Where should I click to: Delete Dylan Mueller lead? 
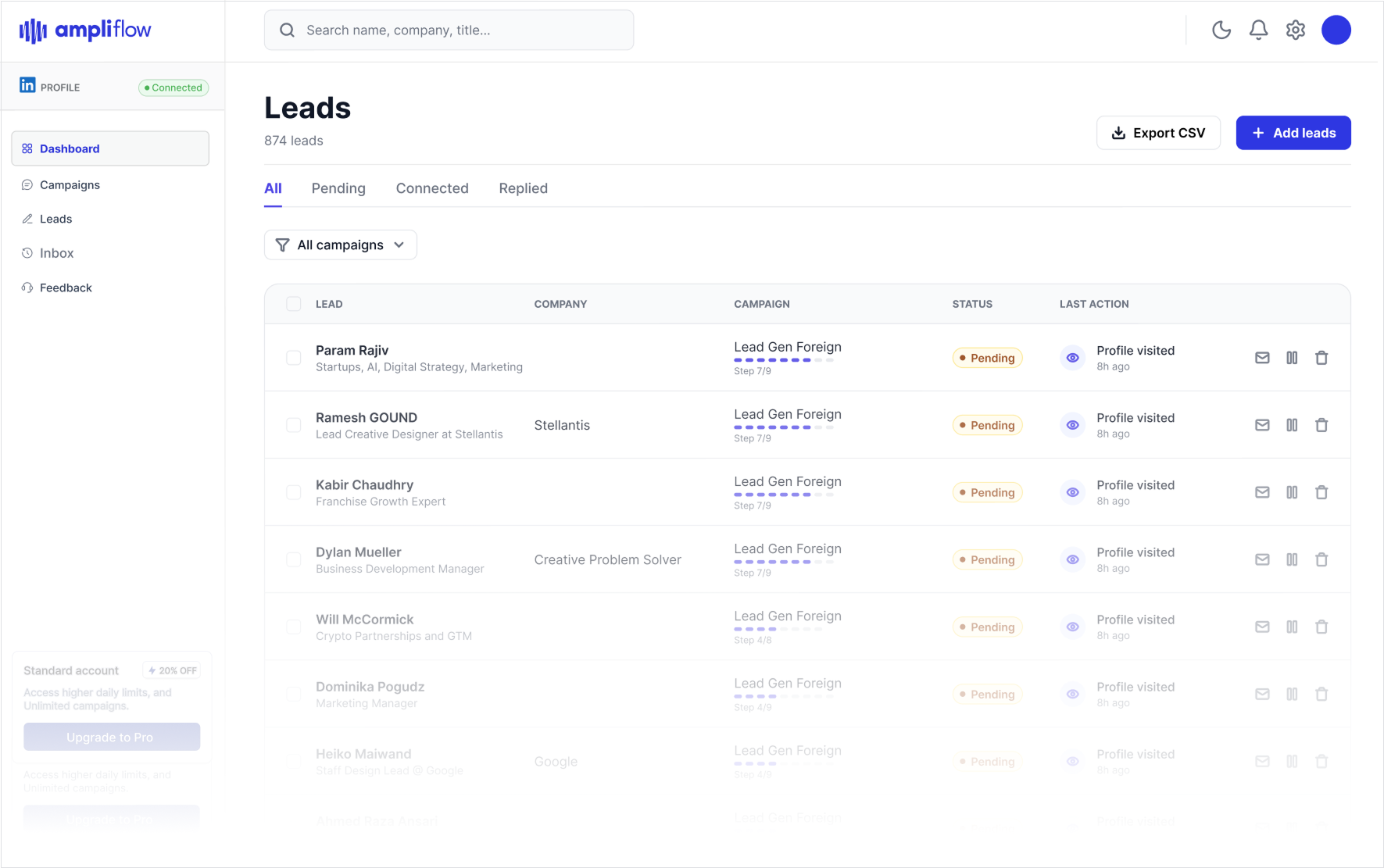(1321, 559)
